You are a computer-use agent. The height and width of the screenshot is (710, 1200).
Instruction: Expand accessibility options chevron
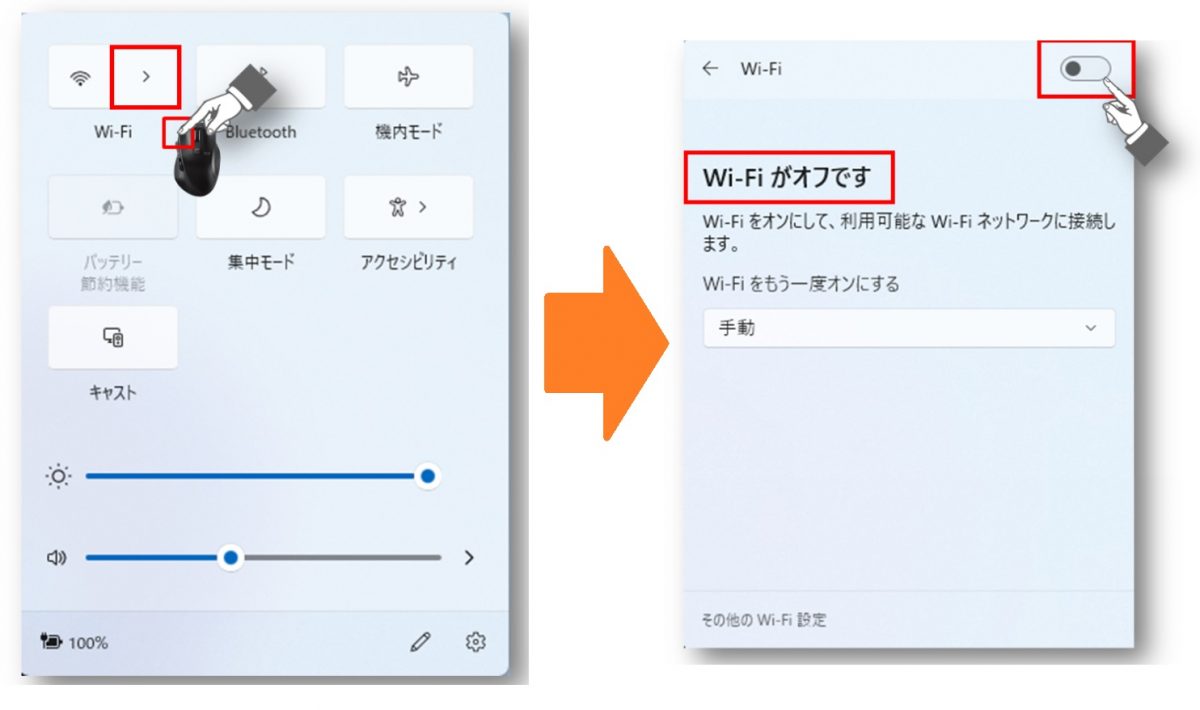point(423,207)
